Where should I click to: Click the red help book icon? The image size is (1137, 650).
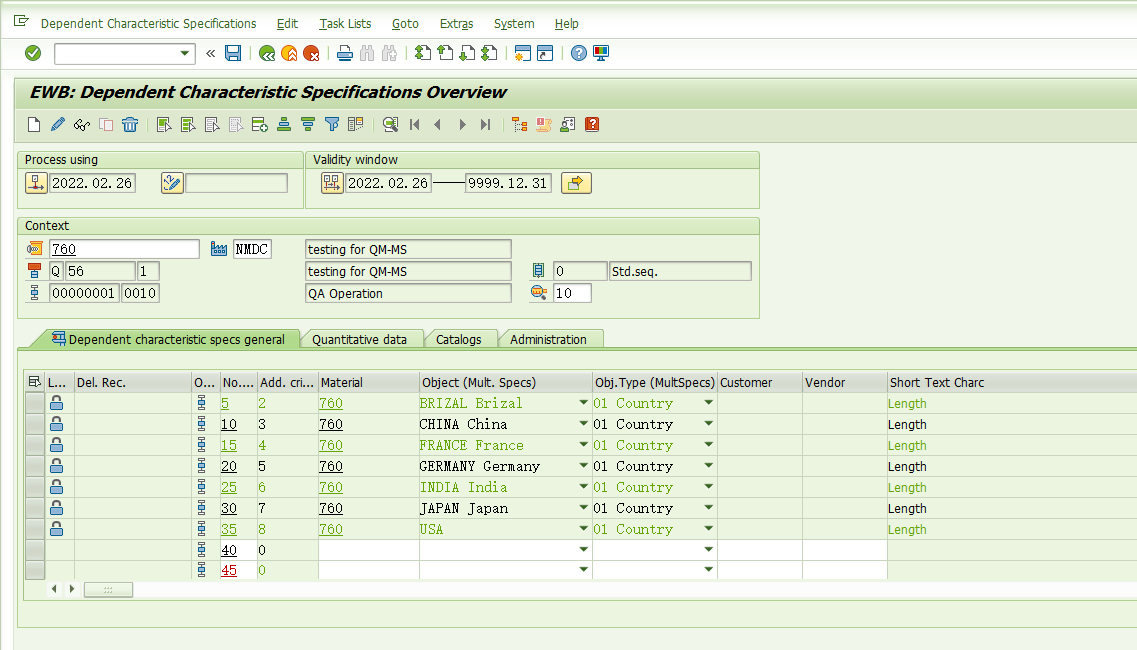pos(592,125)
